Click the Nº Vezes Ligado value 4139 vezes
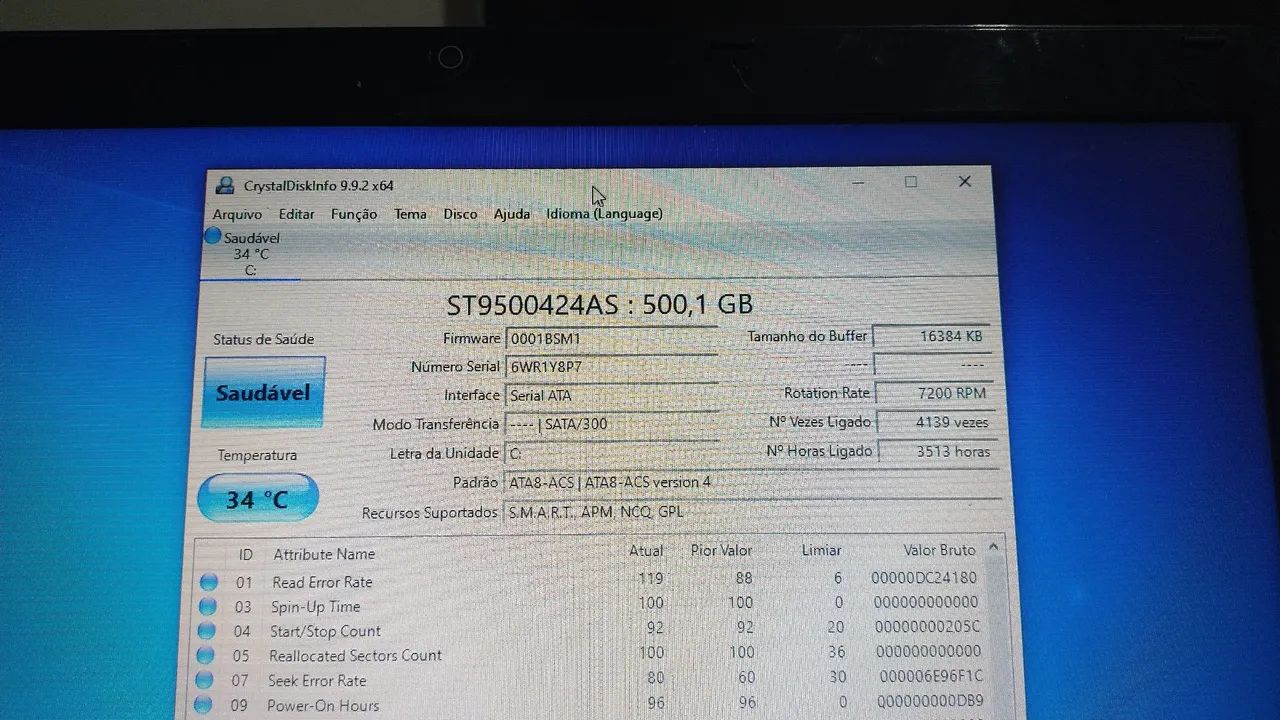The height and width of the screenshot is (720, 1280). 935,422
